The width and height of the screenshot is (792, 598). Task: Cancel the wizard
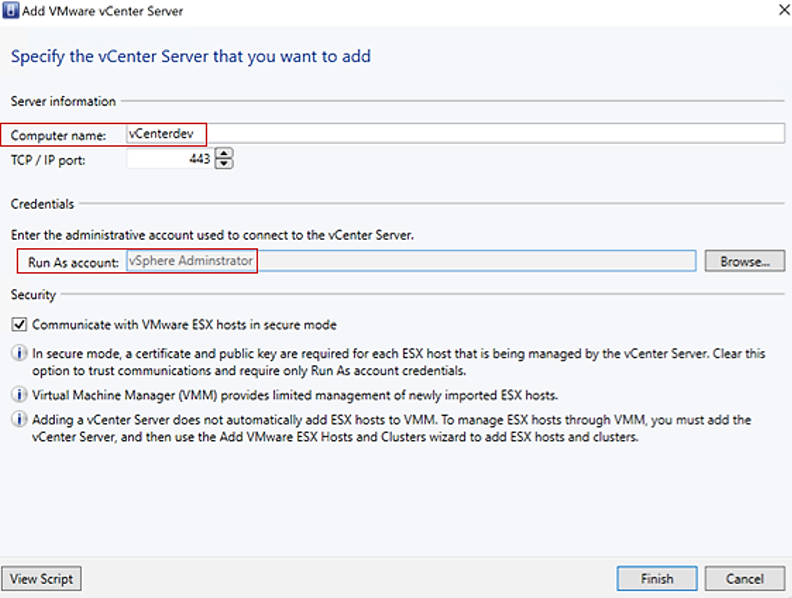point(743,578)
